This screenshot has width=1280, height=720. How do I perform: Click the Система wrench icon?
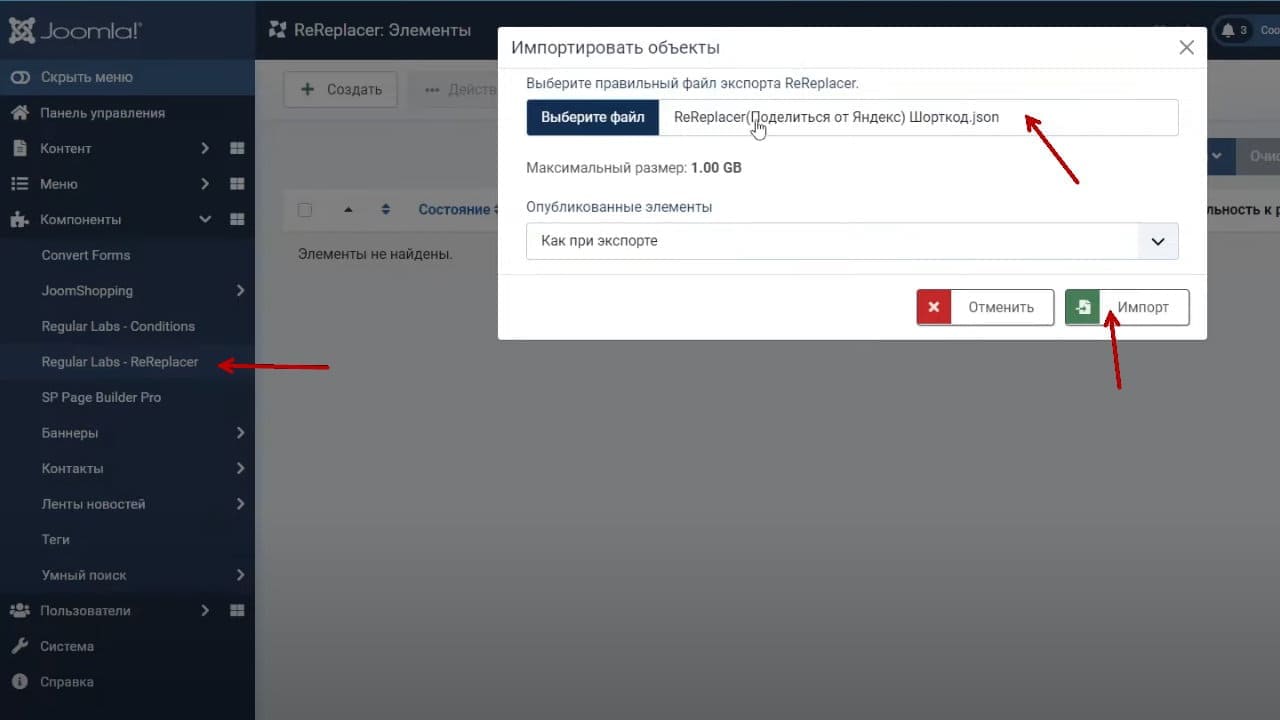coord(20,646)
